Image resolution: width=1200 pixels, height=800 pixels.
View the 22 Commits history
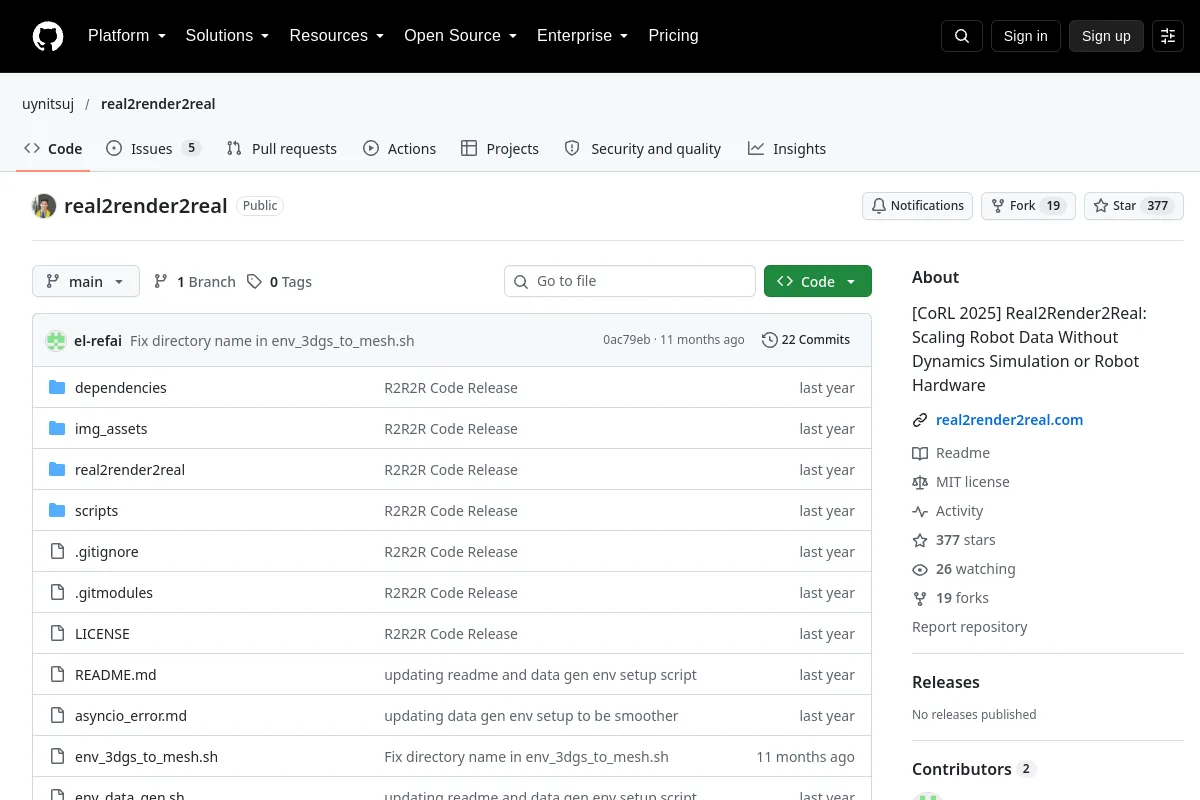[806, 340]
